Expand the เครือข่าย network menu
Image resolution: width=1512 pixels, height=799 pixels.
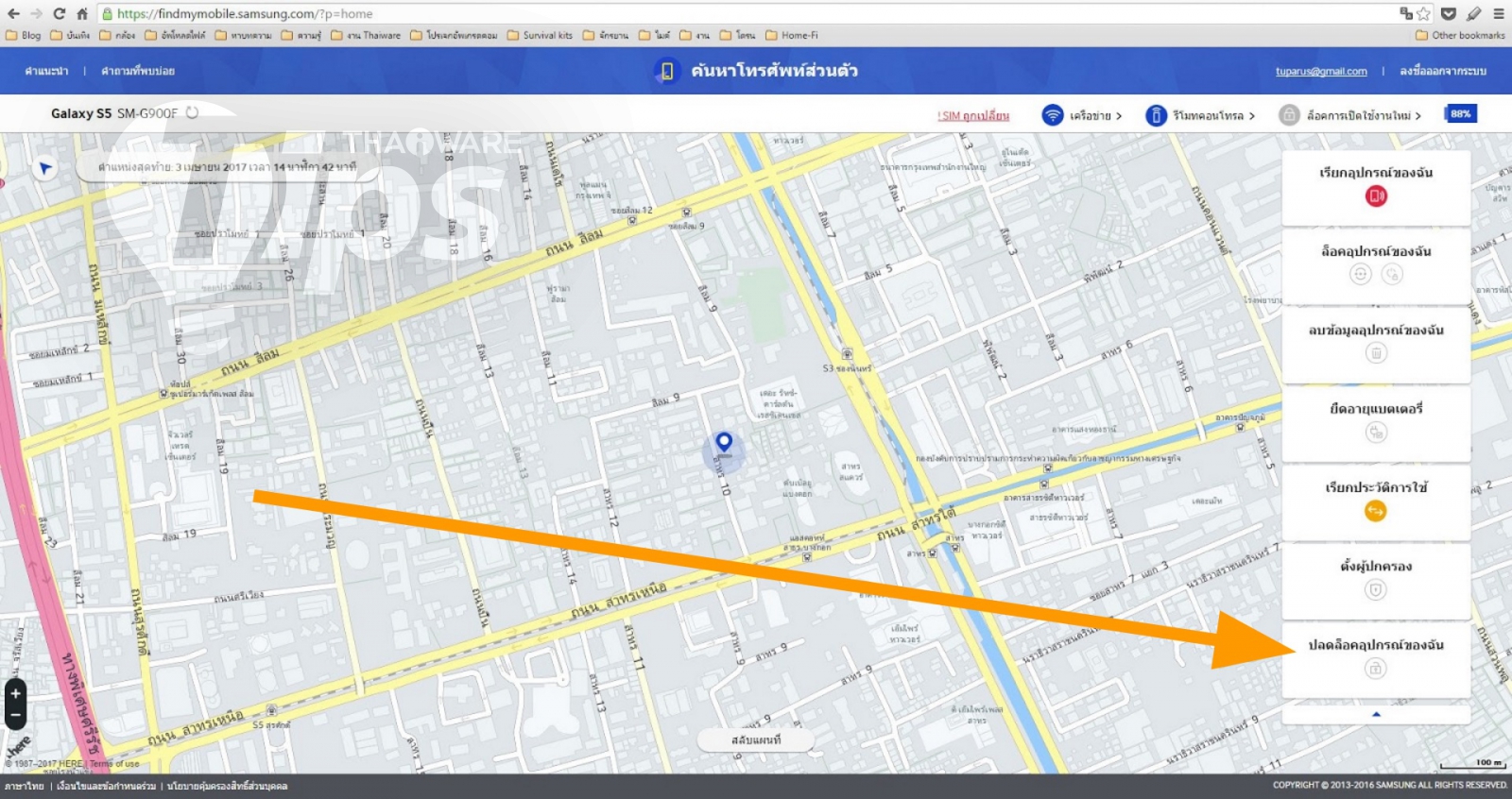coord(1096,115)
